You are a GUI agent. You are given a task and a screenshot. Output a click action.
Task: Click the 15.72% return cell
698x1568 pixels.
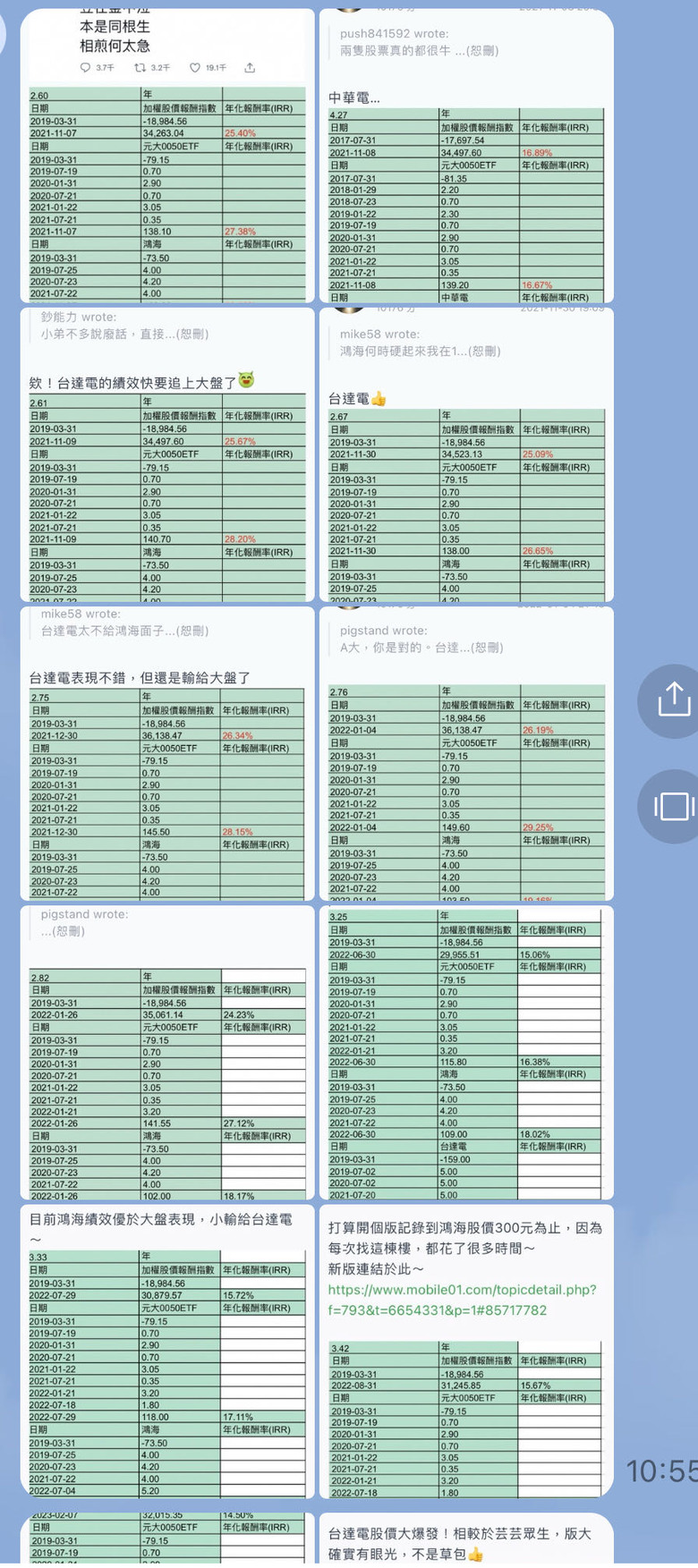point(263,1294)
